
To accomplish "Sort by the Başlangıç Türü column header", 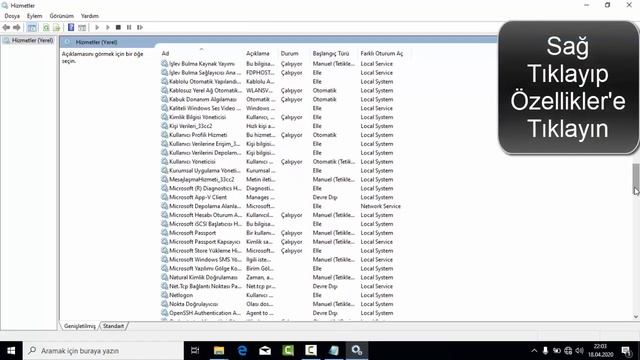I will [x=331, y=53].
